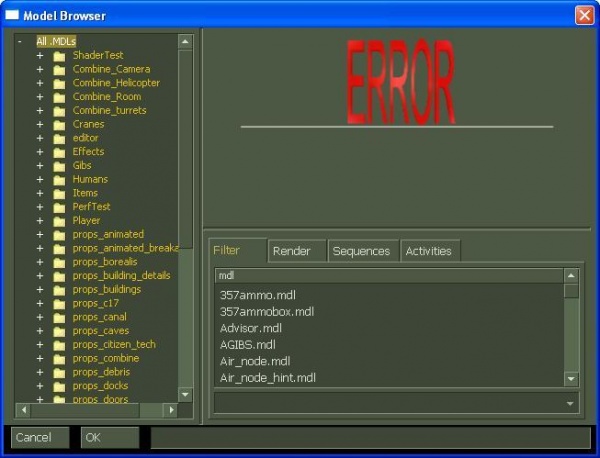Image resolution: width=600 pixels, height=458 pixels.
Task: Select the props_combine folder icon
Action: [59, 359]
